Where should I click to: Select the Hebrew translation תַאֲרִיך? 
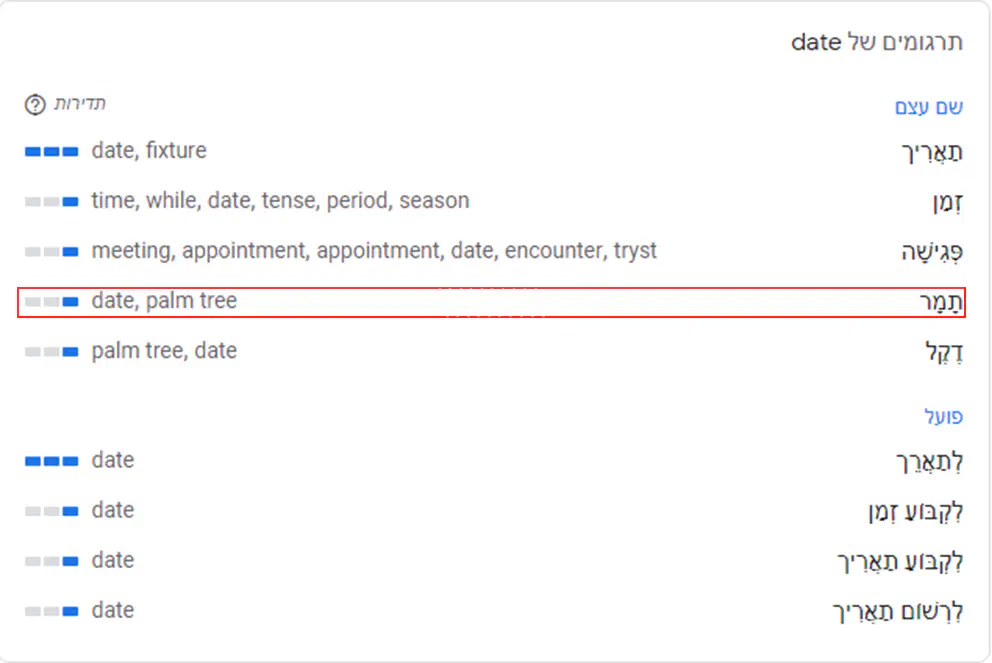(x=931, y=153)
